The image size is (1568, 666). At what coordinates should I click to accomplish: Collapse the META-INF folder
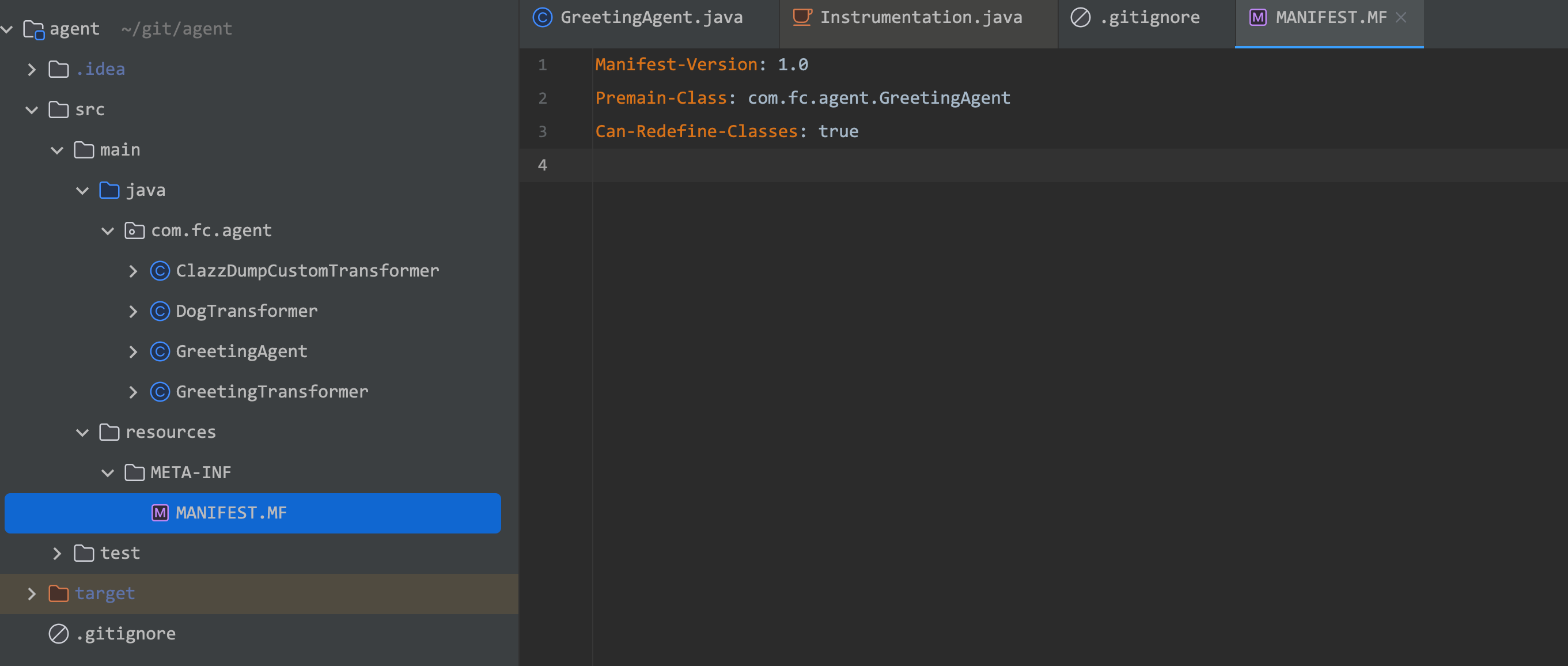(108, 472)
